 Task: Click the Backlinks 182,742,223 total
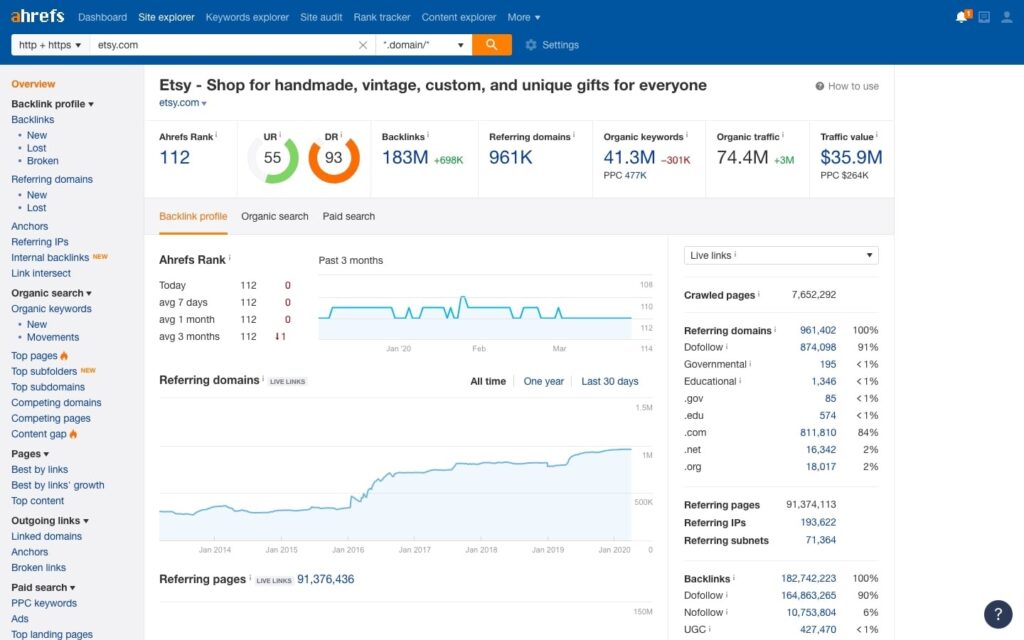point(808,579)
